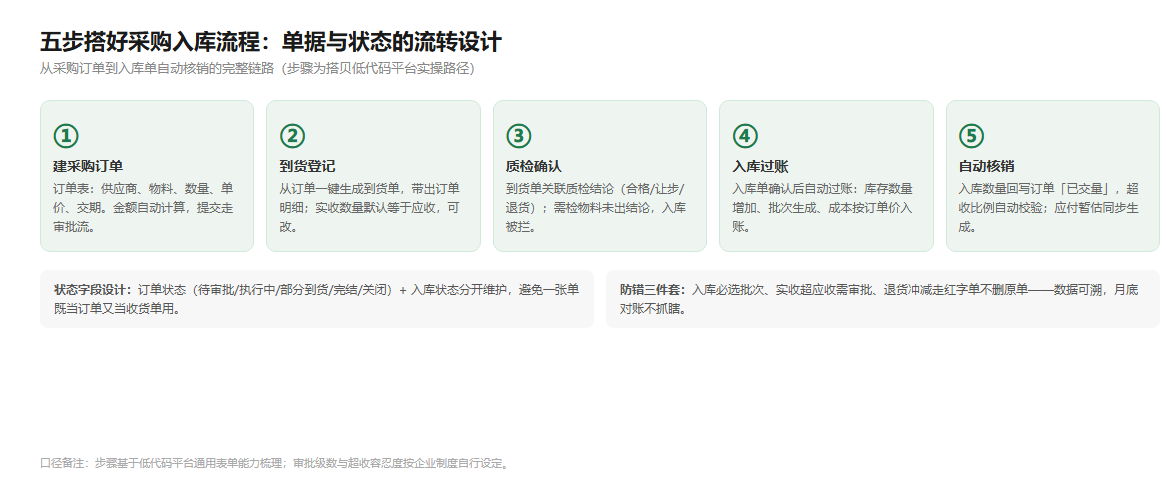1166x486 pixels.
Task: Click circled number ② above 到货登记
Action: tap(292, 136)
